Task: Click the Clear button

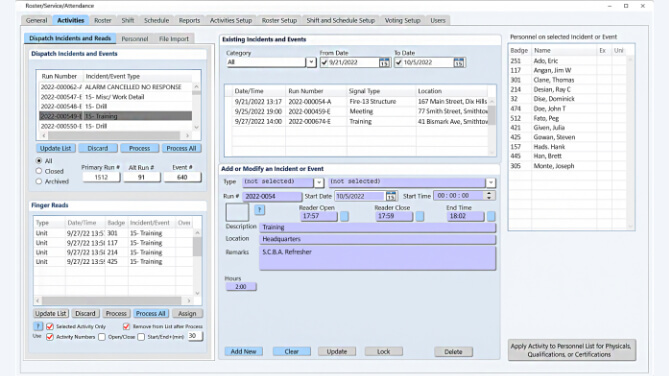Action: (x=292, y=351)
